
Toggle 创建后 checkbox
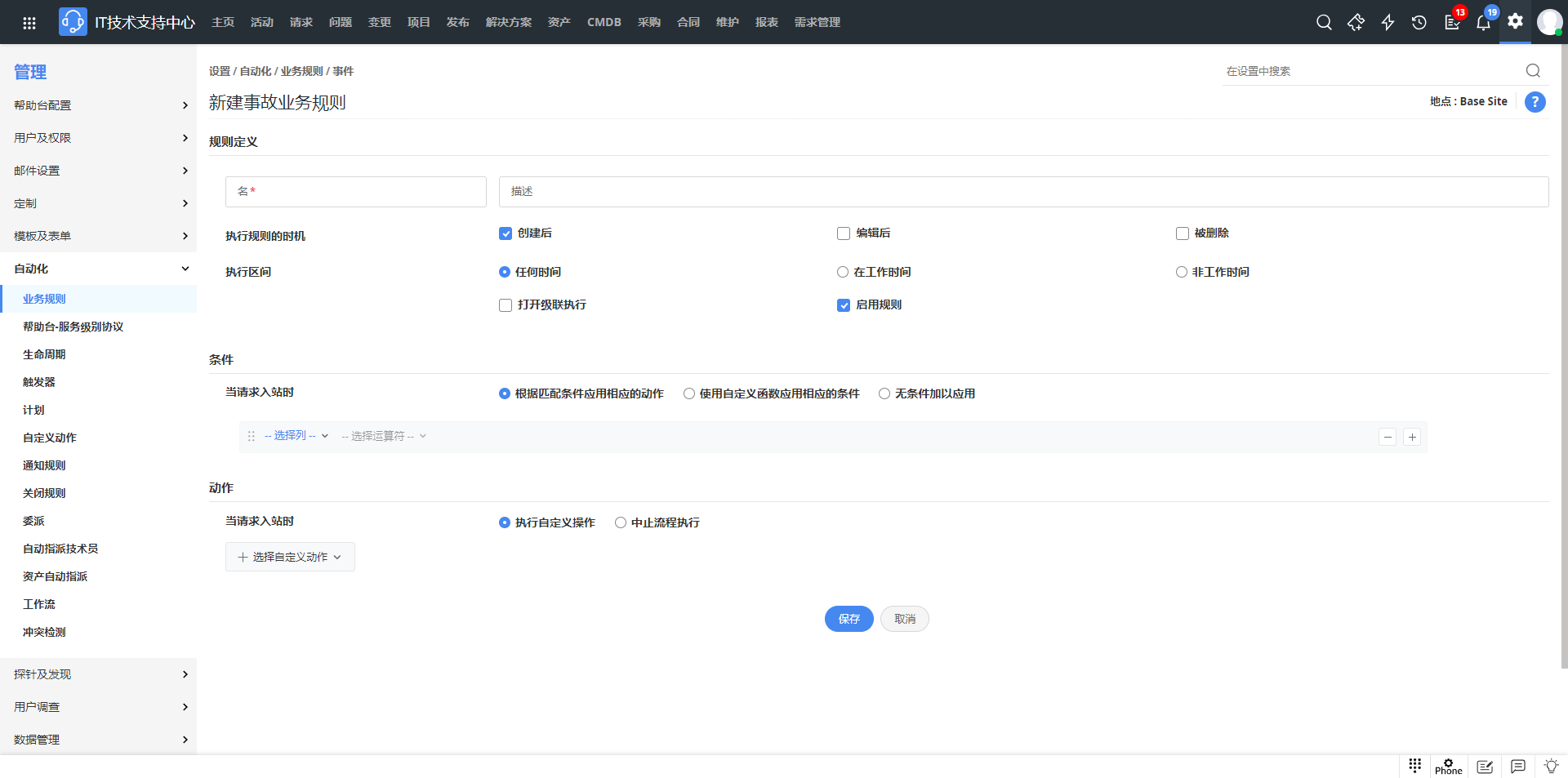(x=506, y=233)
